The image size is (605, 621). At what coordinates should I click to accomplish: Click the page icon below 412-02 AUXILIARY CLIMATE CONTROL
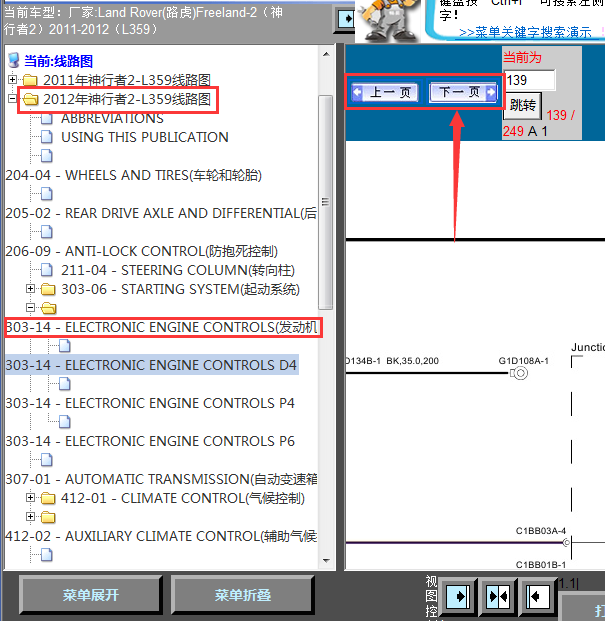(x=47, y=555)
